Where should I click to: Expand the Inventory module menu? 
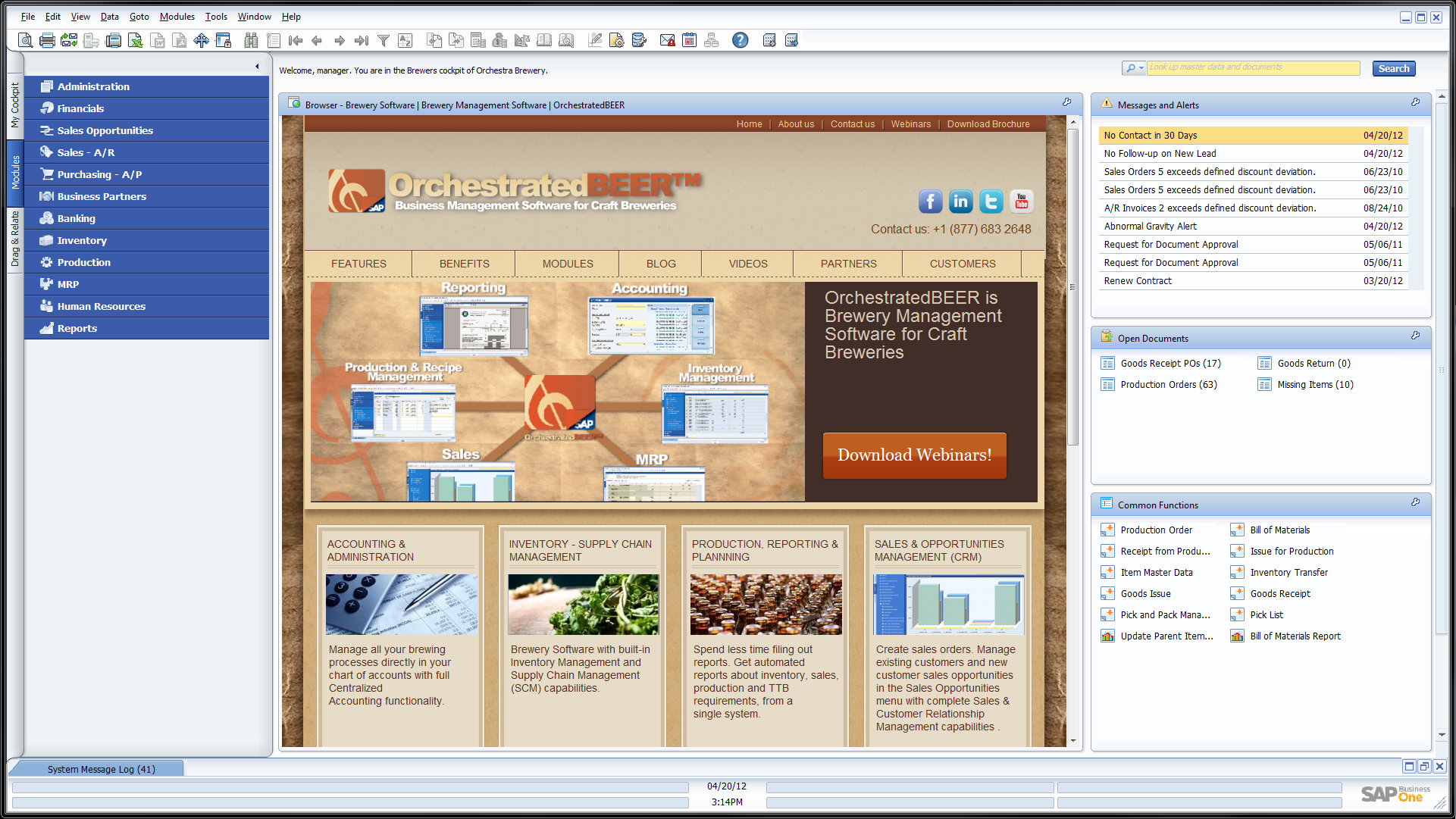[x=82, y=240]
